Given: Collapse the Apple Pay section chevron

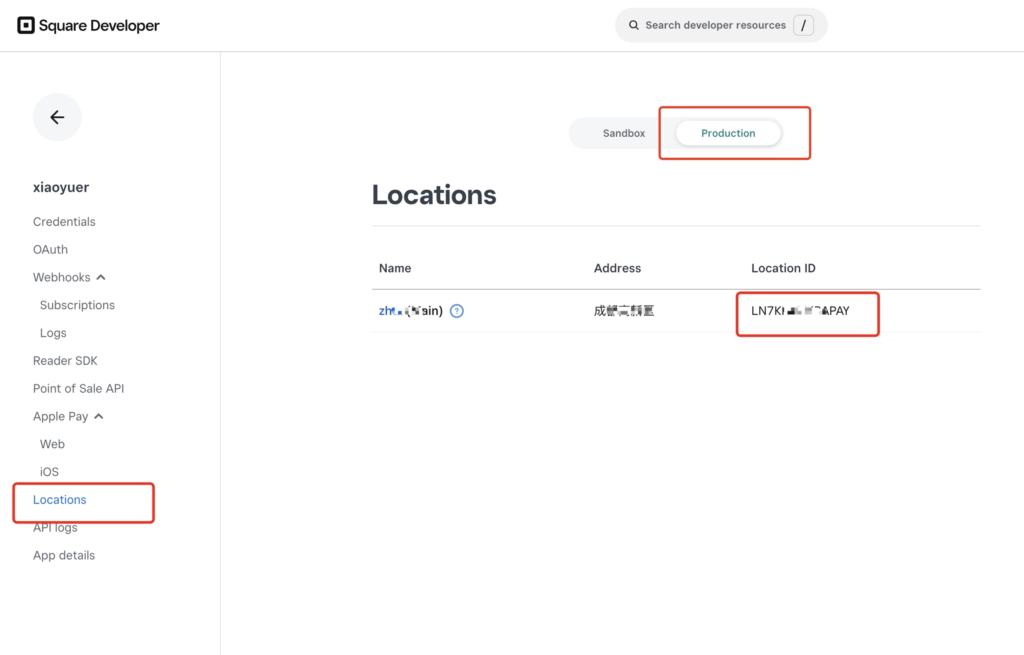Looking at the screenshot, I should click(x=99, y=417).
